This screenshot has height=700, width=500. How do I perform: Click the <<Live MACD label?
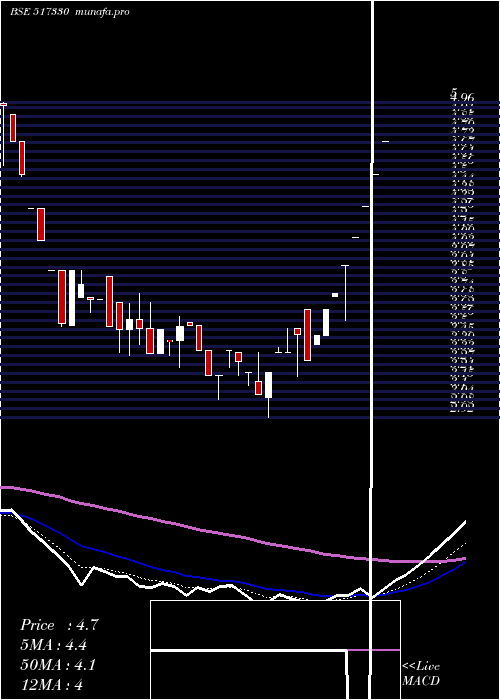pyautogui.click(x=421, y=674)
